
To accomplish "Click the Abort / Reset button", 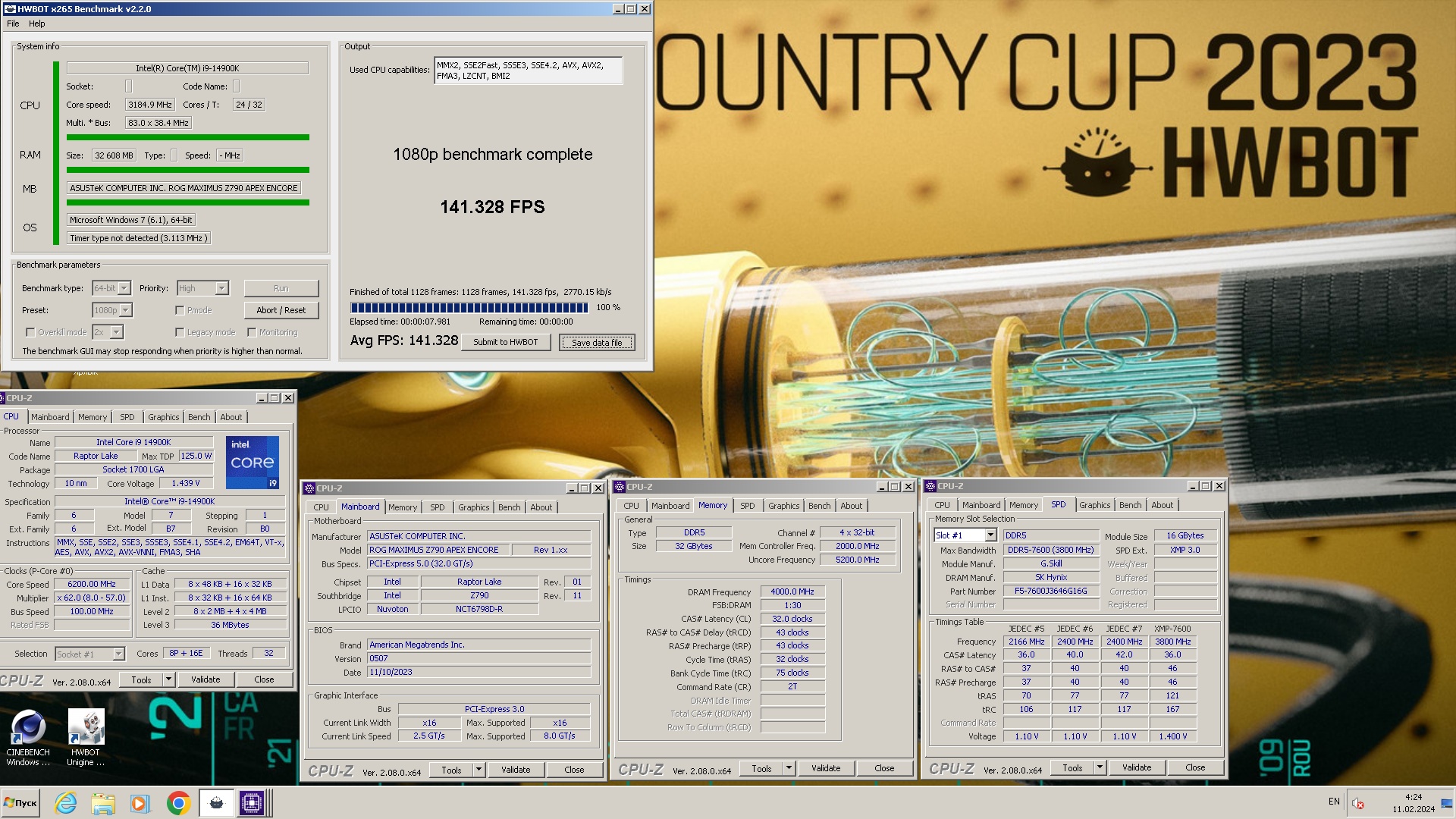I will coord(281,310).
